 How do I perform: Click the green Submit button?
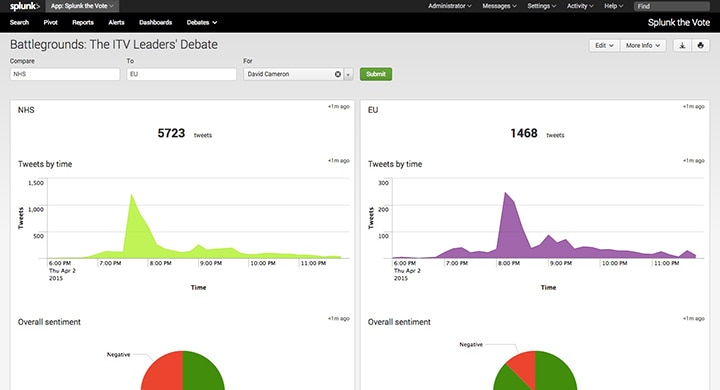pyautogui.click(x=376, y=74)
